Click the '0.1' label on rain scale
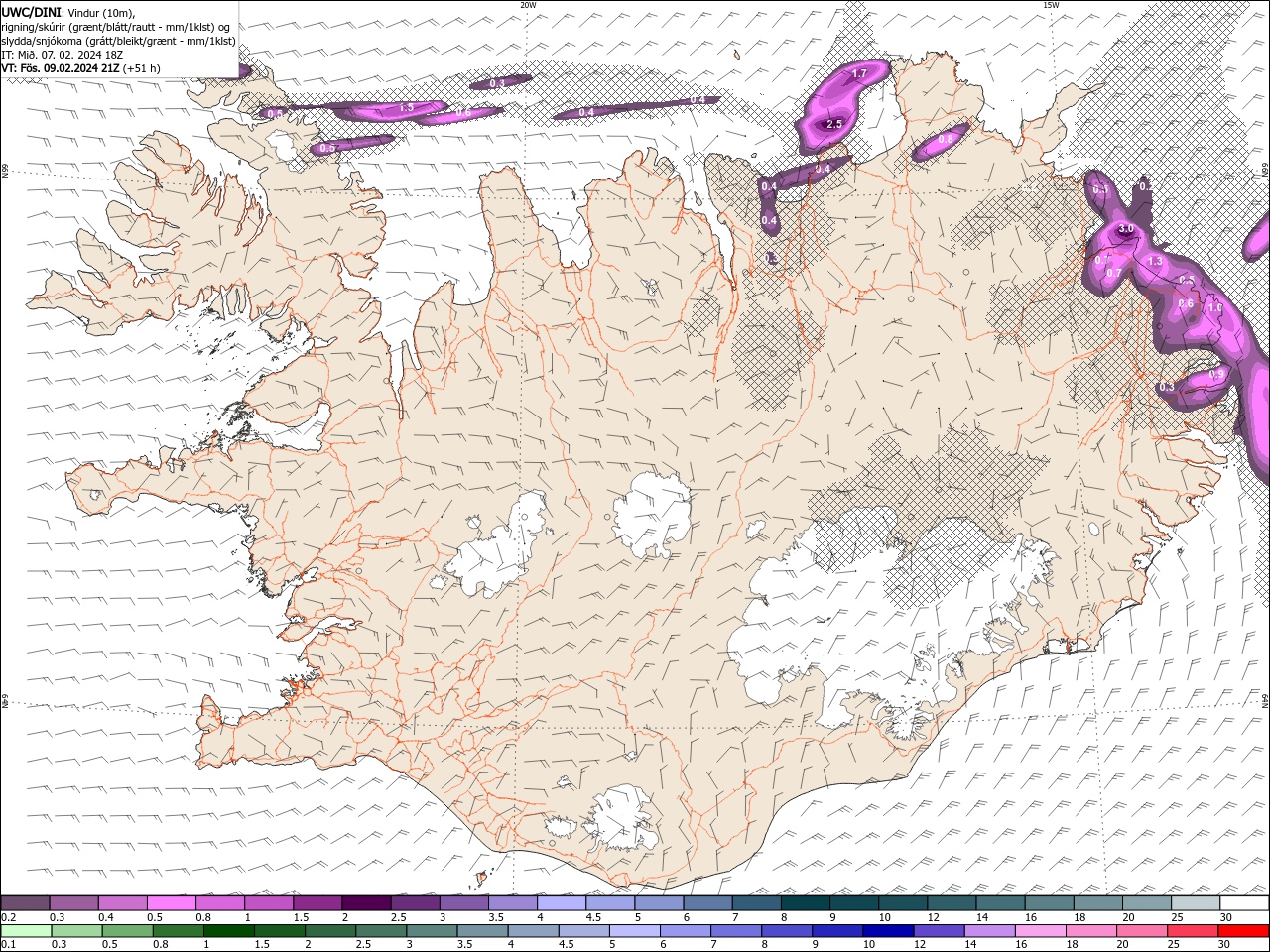The width and height of the screenshot is (1270, 952). (x=8, y=945)
